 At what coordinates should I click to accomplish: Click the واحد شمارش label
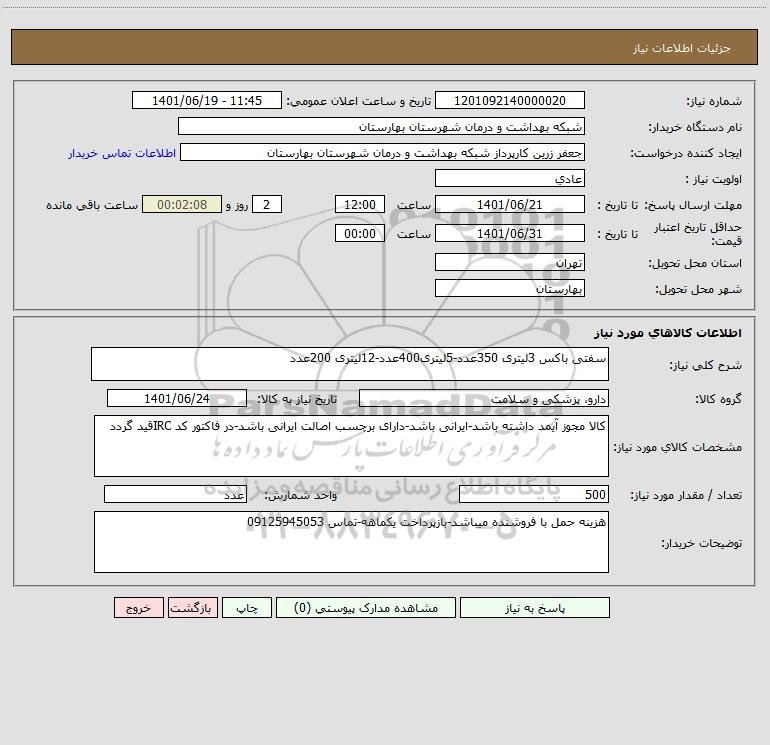pyautogui.click(x=301, y=495)
